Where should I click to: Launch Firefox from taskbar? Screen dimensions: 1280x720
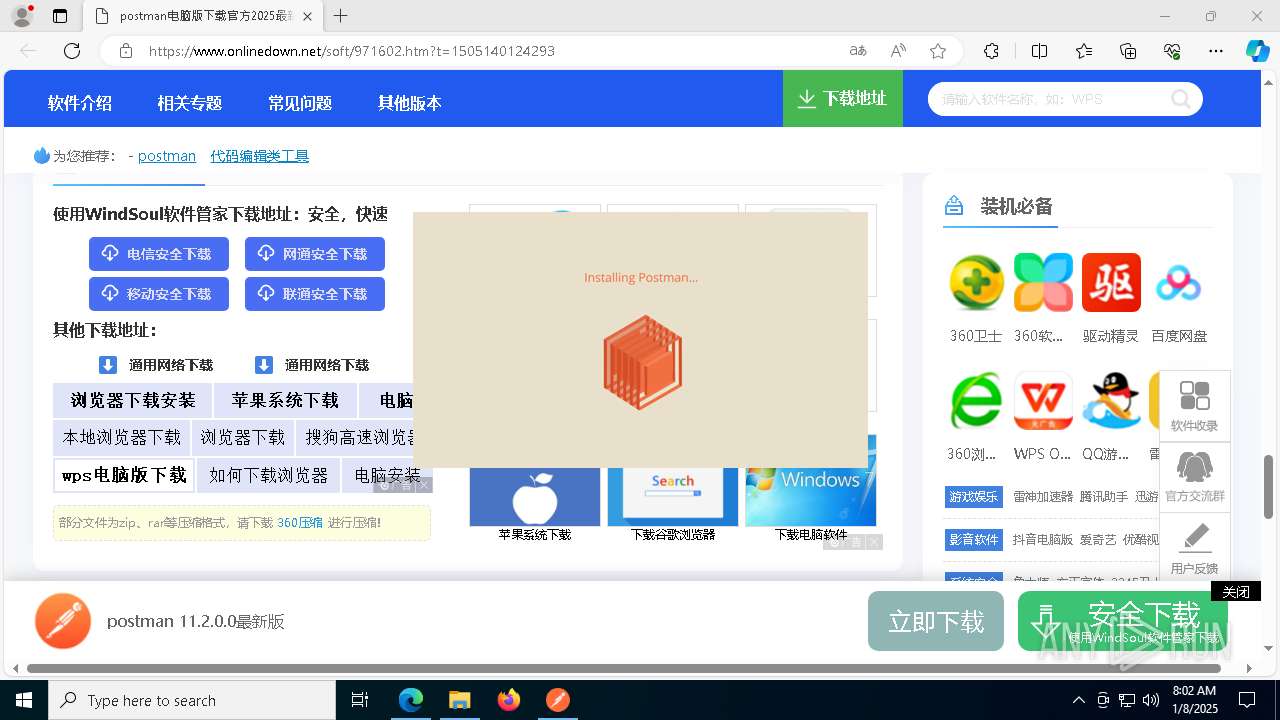tap(509, 700)
